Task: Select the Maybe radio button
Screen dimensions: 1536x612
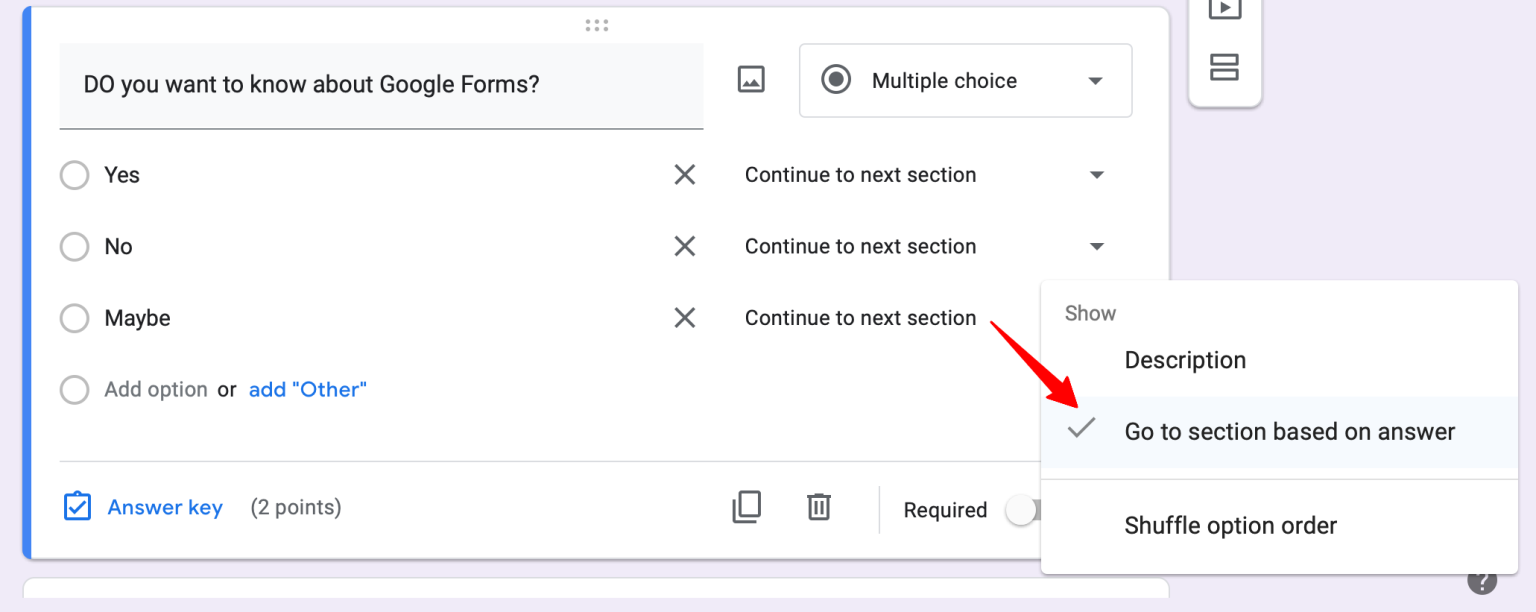Action: 74,318
